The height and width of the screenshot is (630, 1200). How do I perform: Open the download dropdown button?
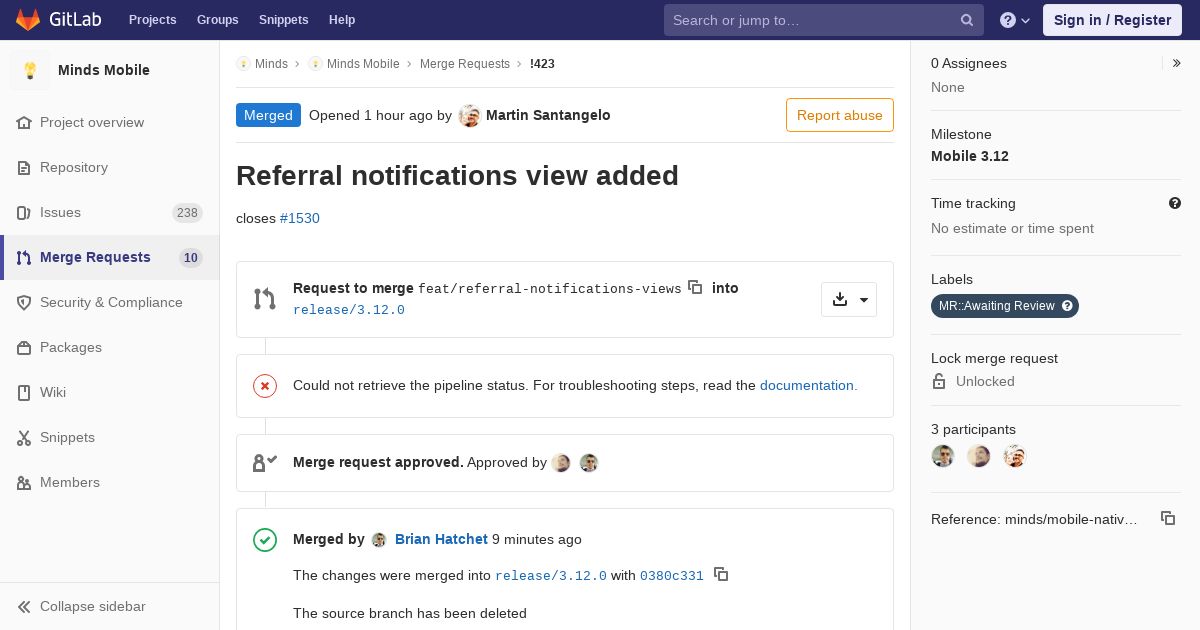(849, 299)
